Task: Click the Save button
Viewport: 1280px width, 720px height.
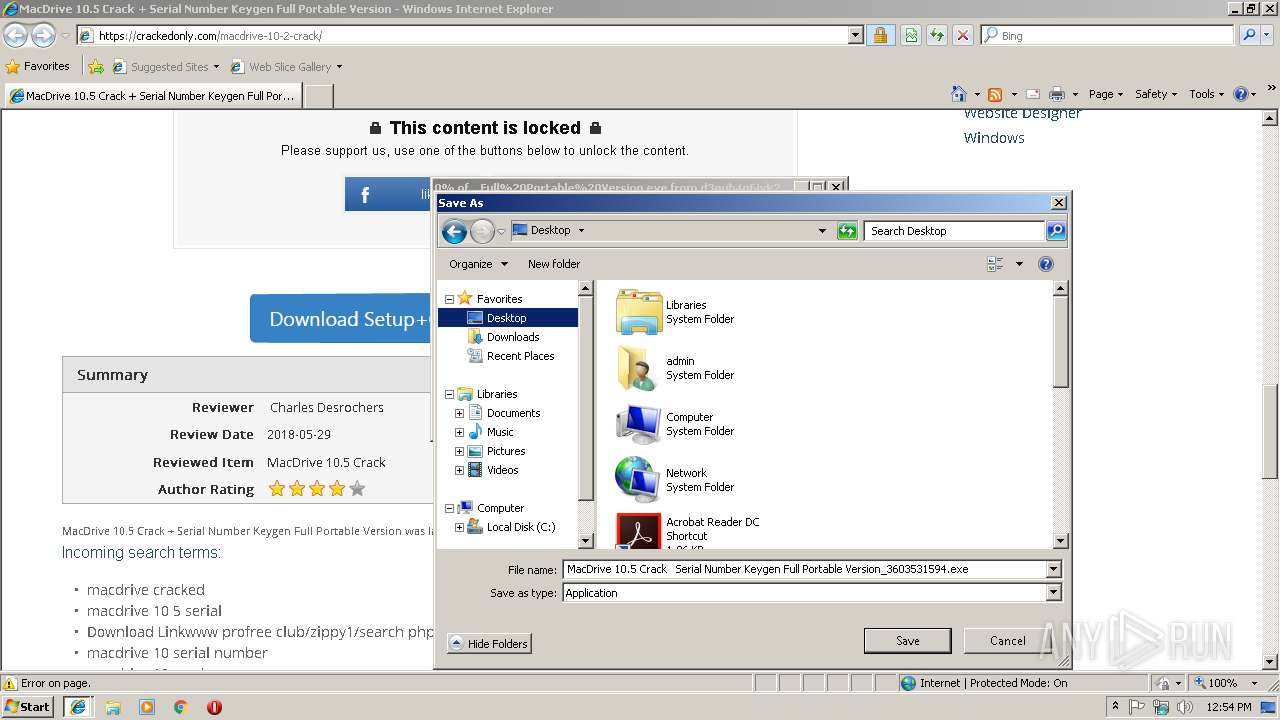Action: [x=907, y=641]
